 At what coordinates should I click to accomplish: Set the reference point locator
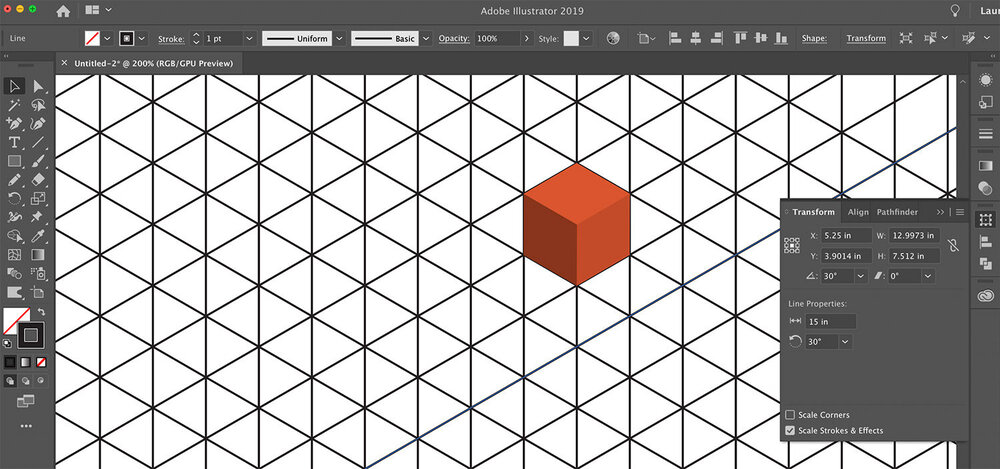pyautogui.click(x=792, y=245)
